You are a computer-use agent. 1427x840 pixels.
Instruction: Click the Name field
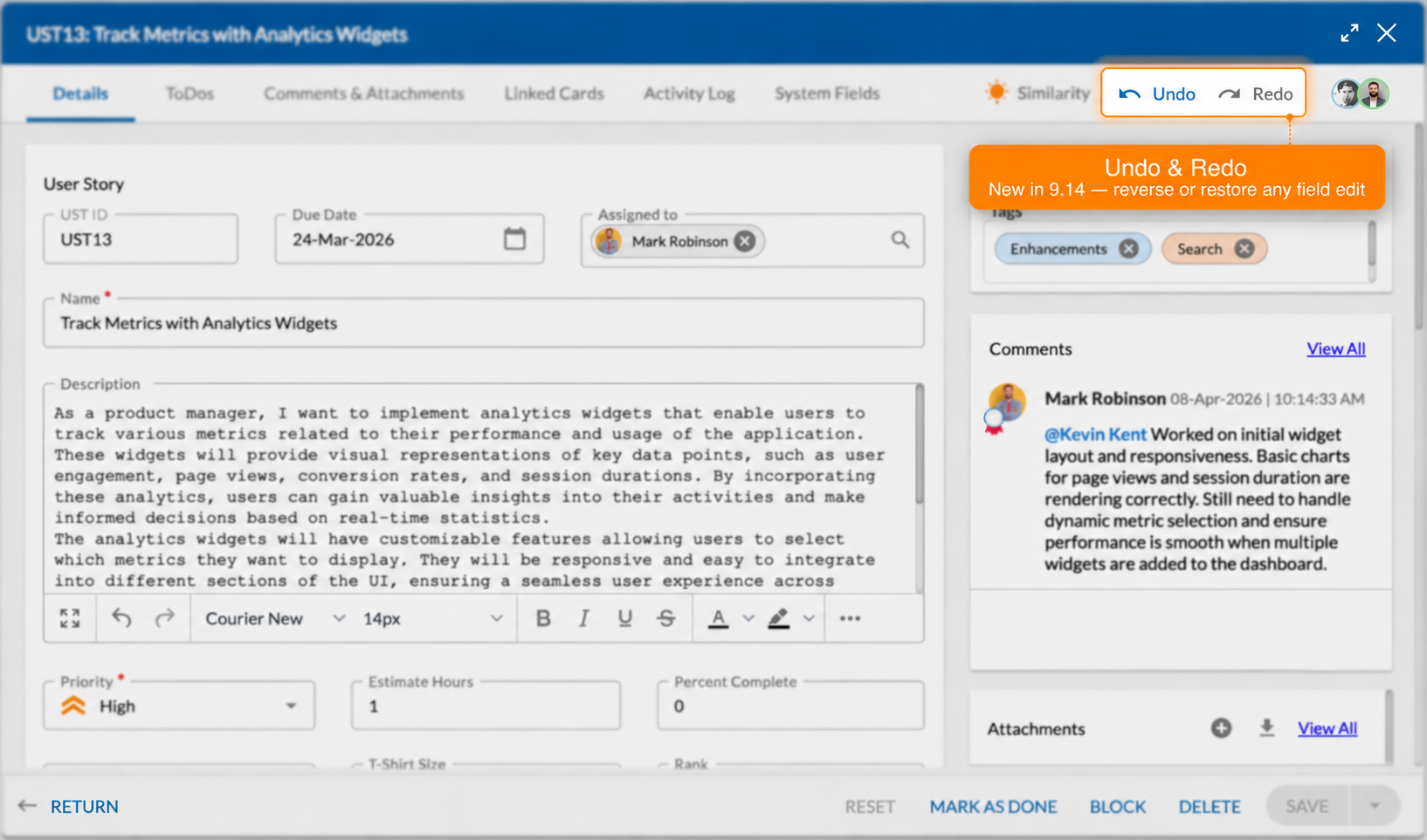click(x=484, y=323)
